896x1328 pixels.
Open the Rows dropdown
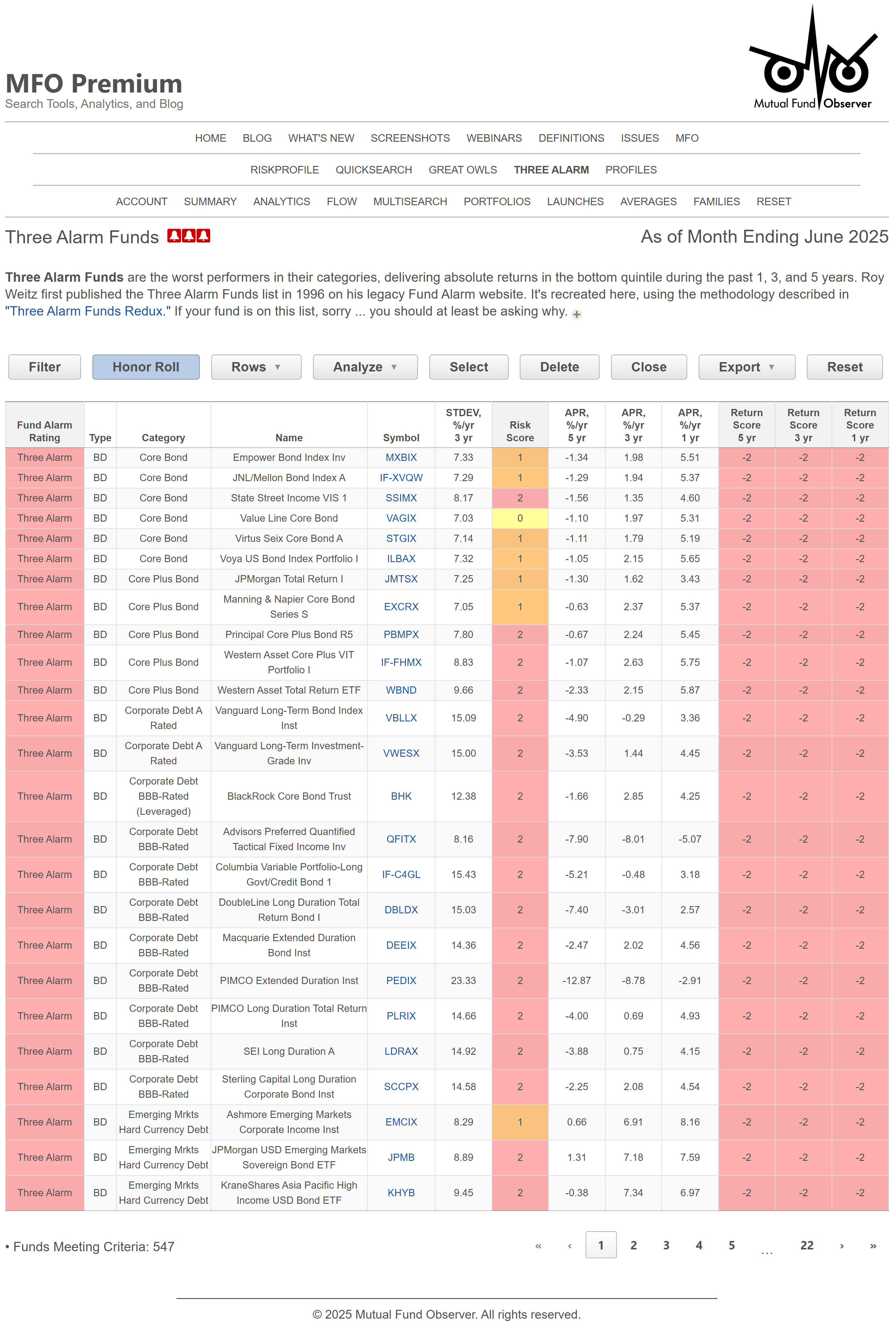pos(255,367)
